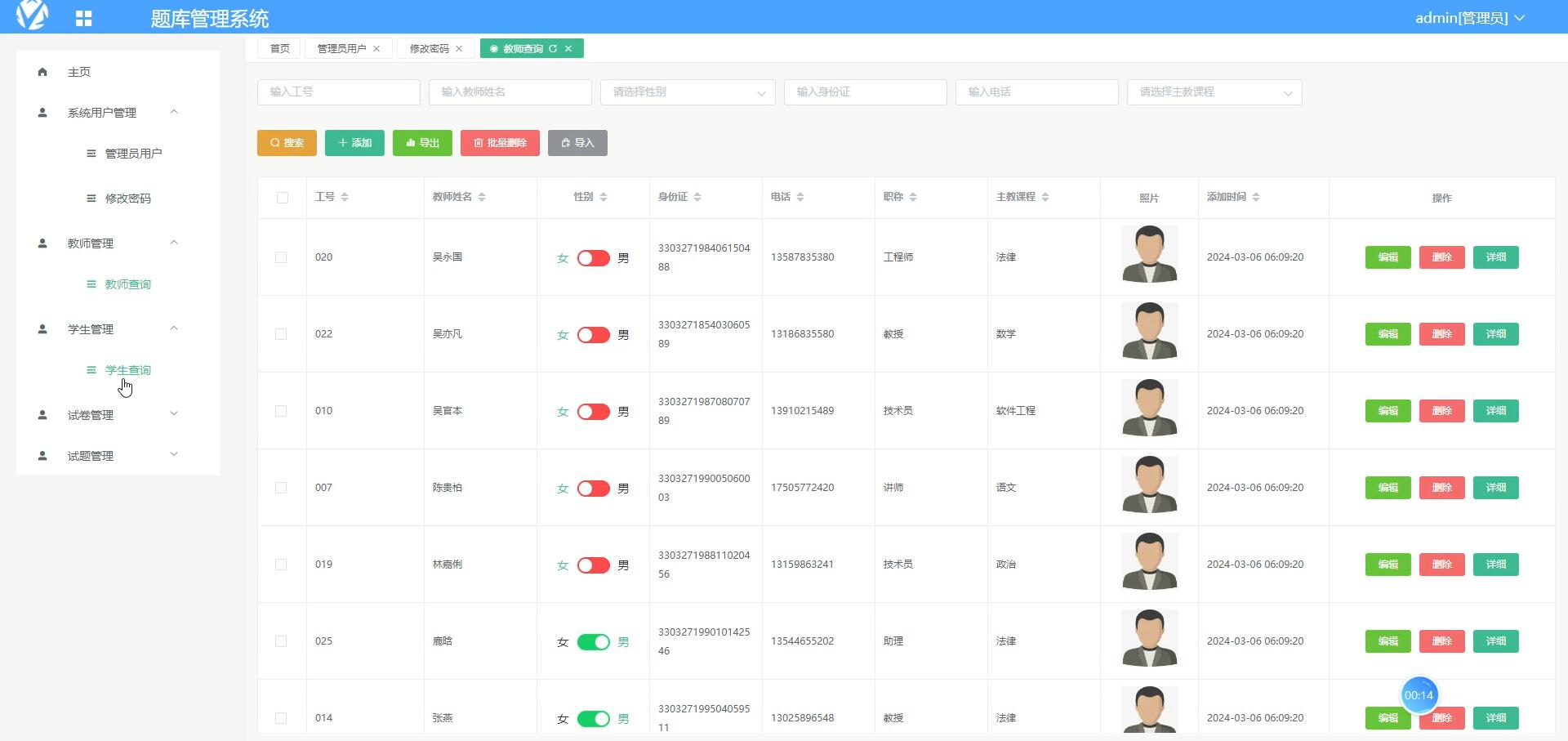Screen dimensions: 1568x741
Task: Click 删除 for teacher 吴亦凡
Action: (1441, 334)
